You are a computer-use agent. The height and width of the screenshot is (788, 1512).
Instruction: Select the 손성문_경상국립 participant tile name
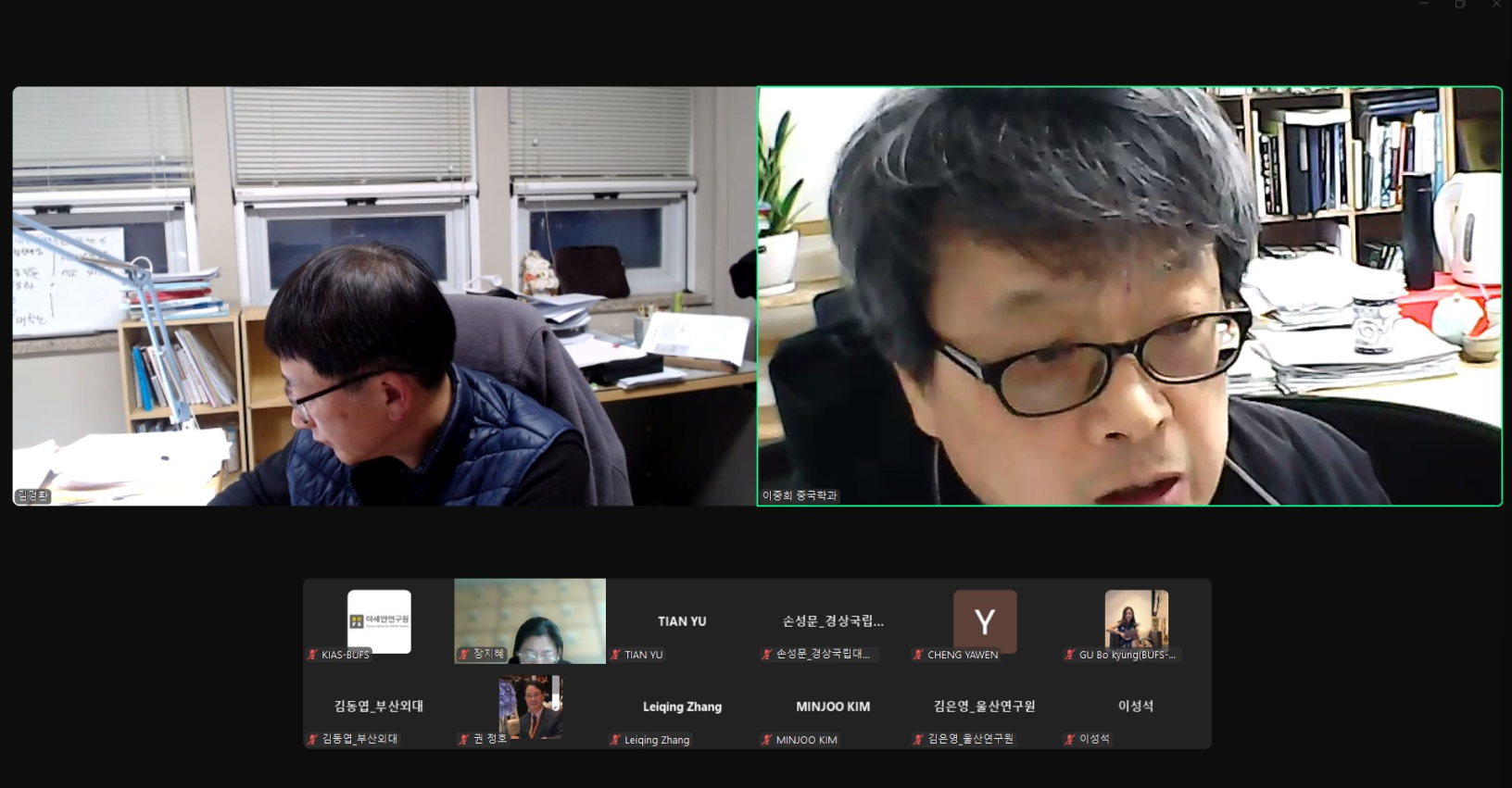[832, 621]
